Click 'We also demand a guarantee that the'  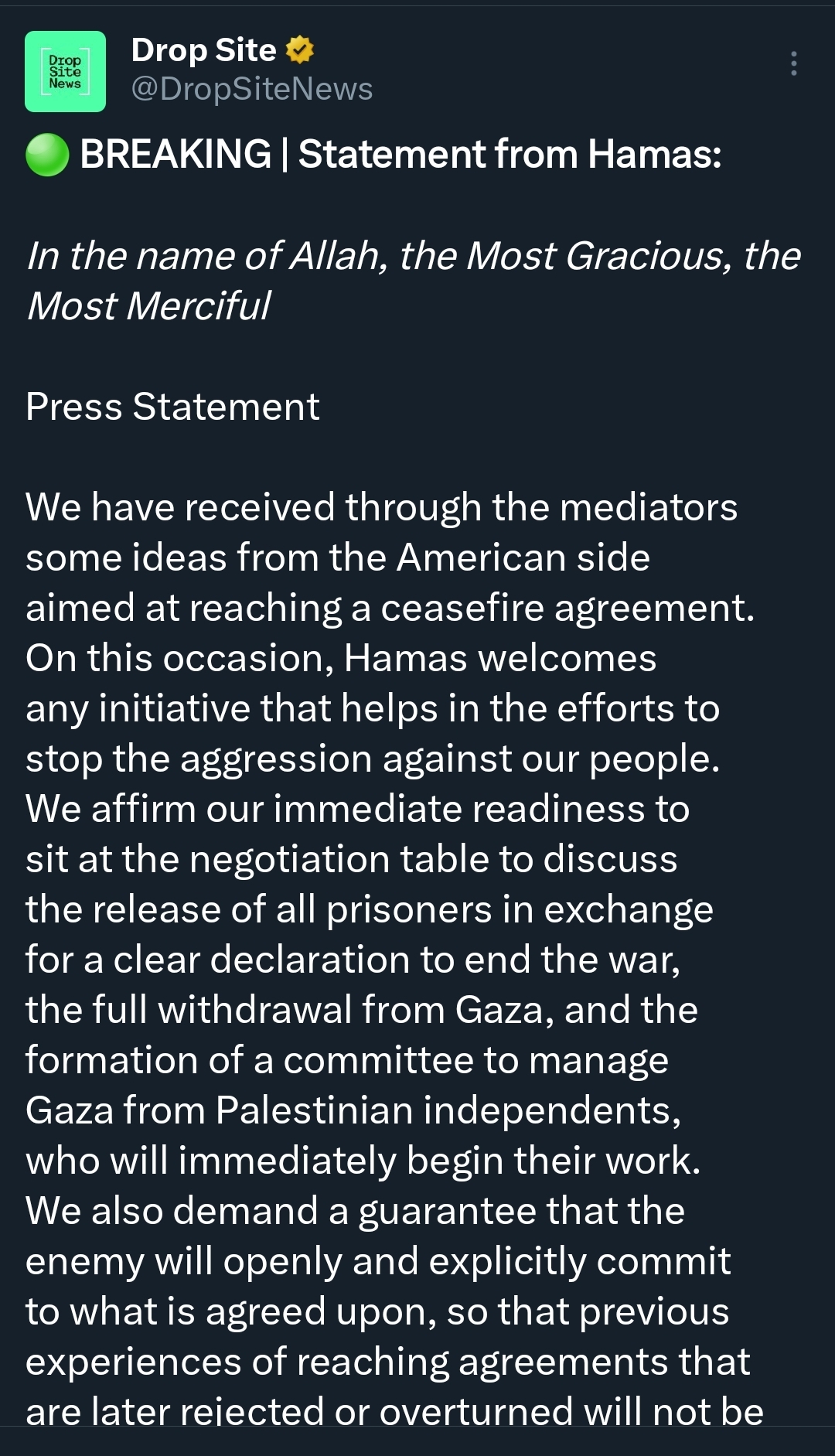(355, 1211)
